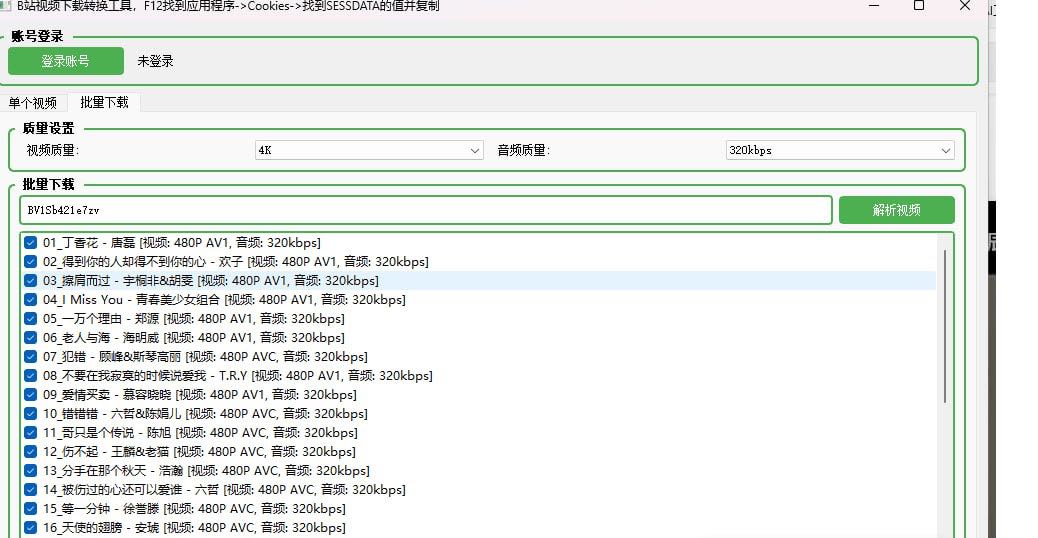Select the 批量下载 tab

click(104, 103)
